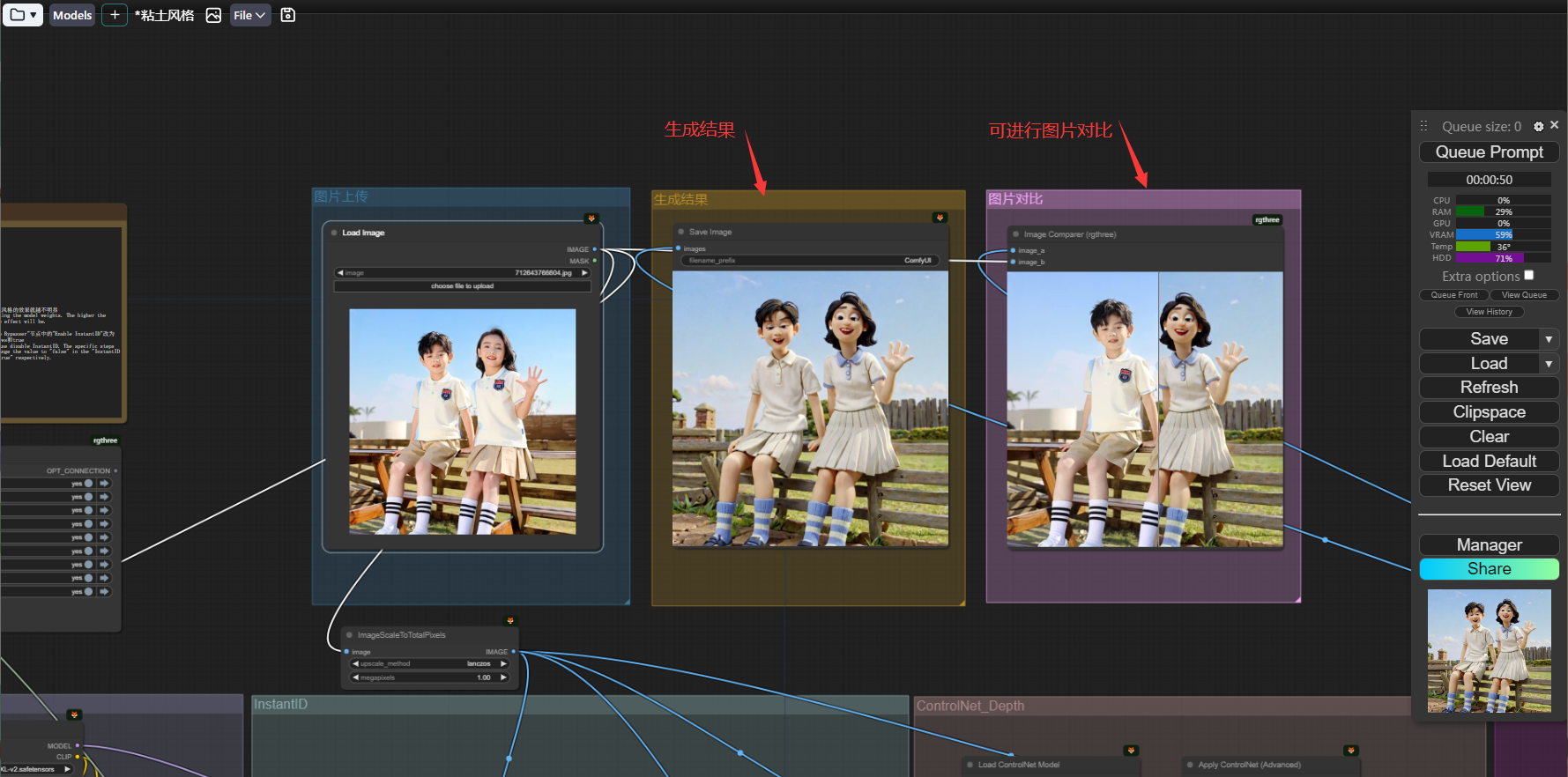
Task: Click the next-image right arrow in Load Image
Action: [x=583, y=273]
